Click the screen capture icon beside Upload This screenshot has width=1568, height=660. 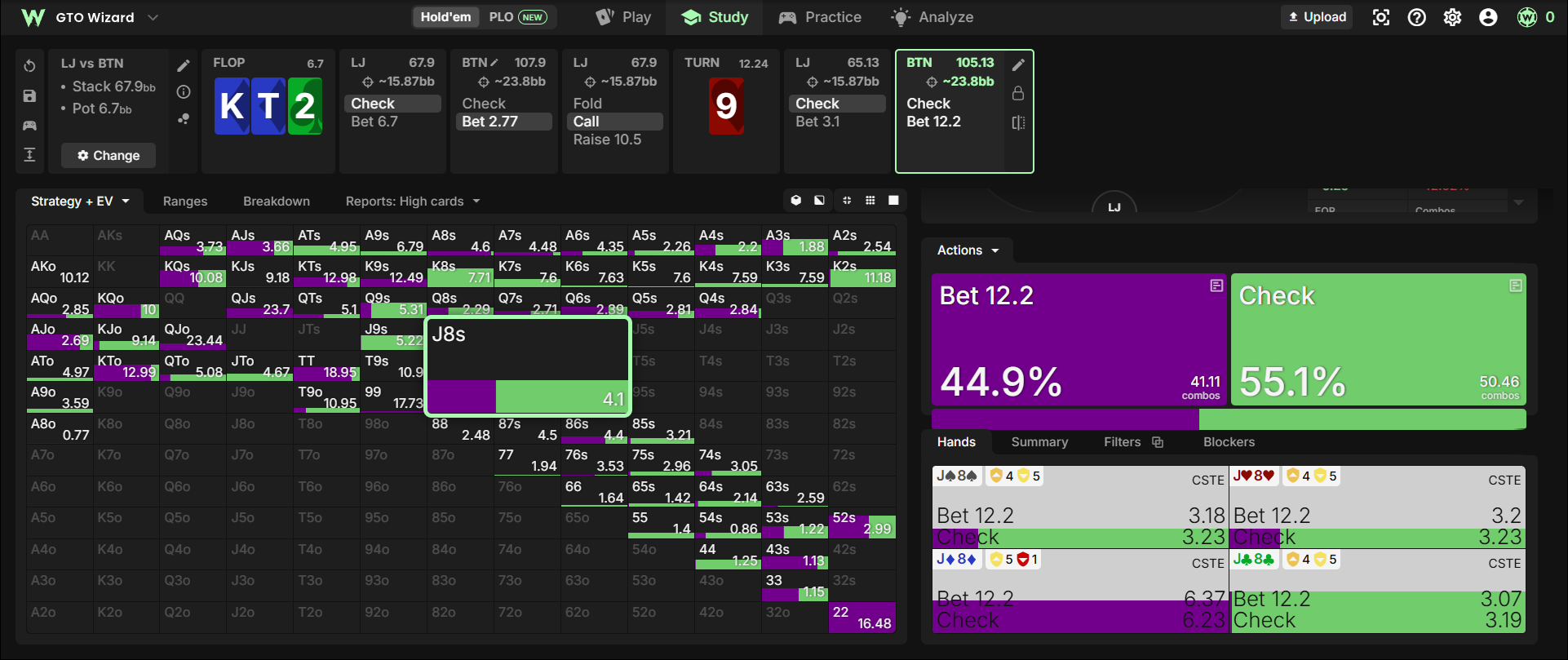[x=1381, y=17]
